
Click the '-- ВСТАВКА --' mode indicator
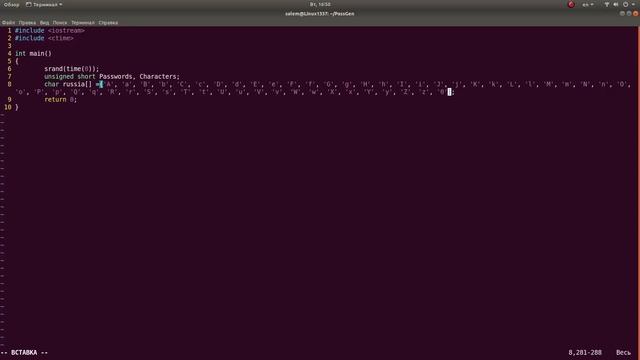click(24, 353)
